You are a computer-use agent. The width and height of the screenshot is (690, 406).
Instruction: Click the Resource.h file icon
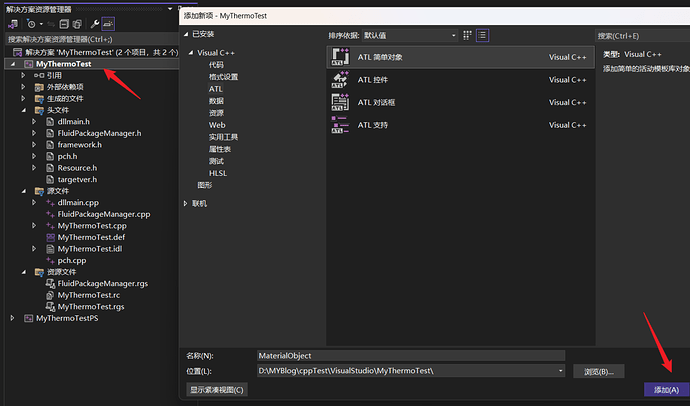point(50,168)
